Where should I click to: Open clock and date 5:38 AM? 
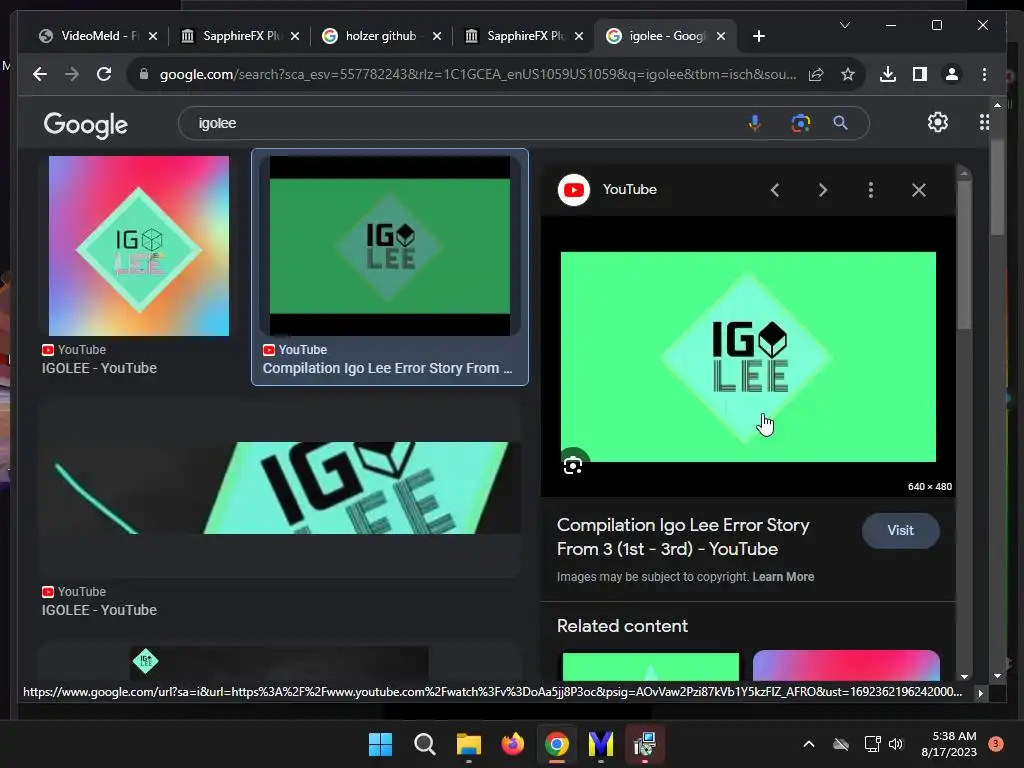(x=949, y=744)
